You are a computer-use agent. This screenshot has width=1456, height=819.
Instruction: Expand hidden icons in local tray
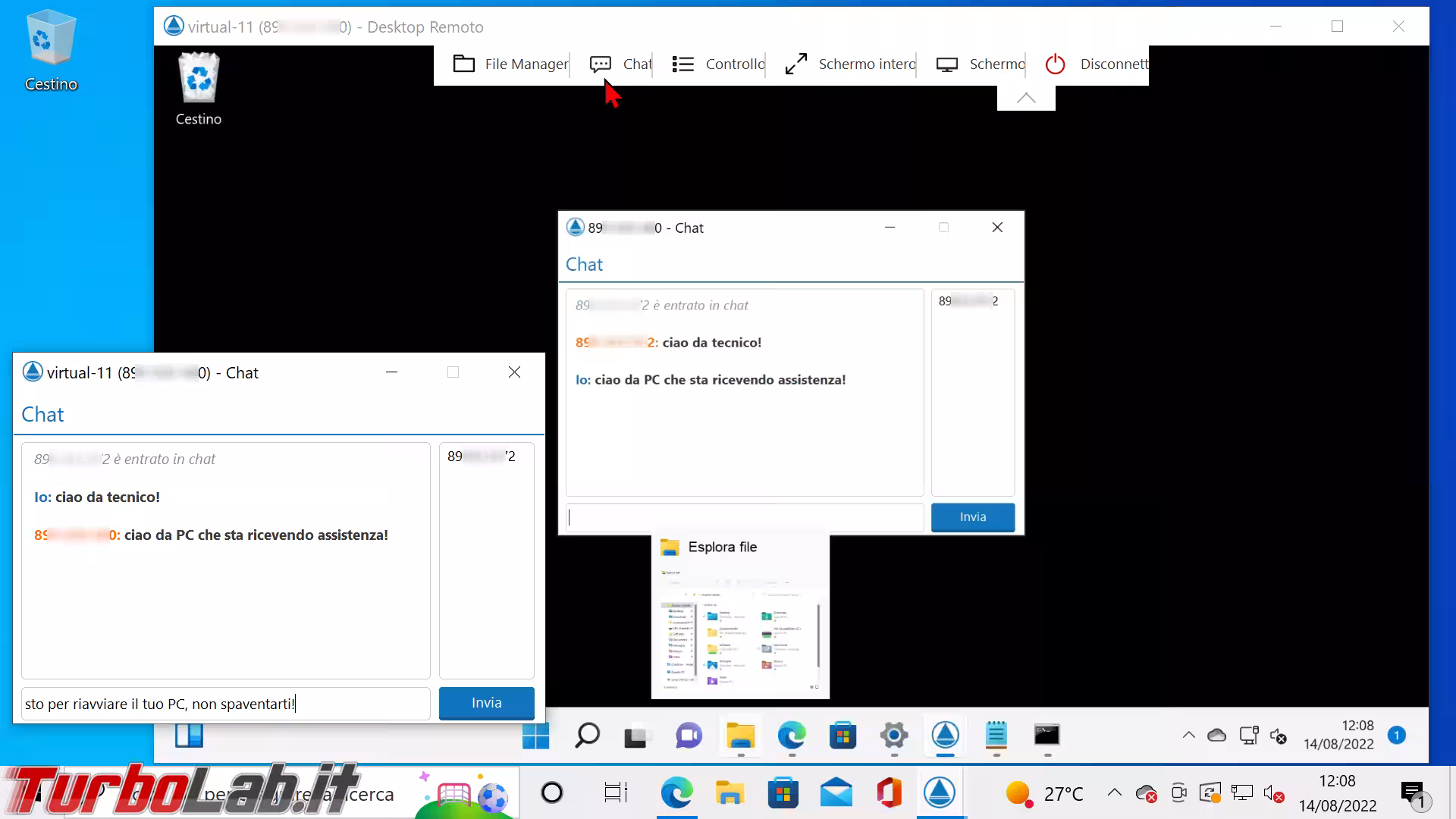pos(1114,793)
